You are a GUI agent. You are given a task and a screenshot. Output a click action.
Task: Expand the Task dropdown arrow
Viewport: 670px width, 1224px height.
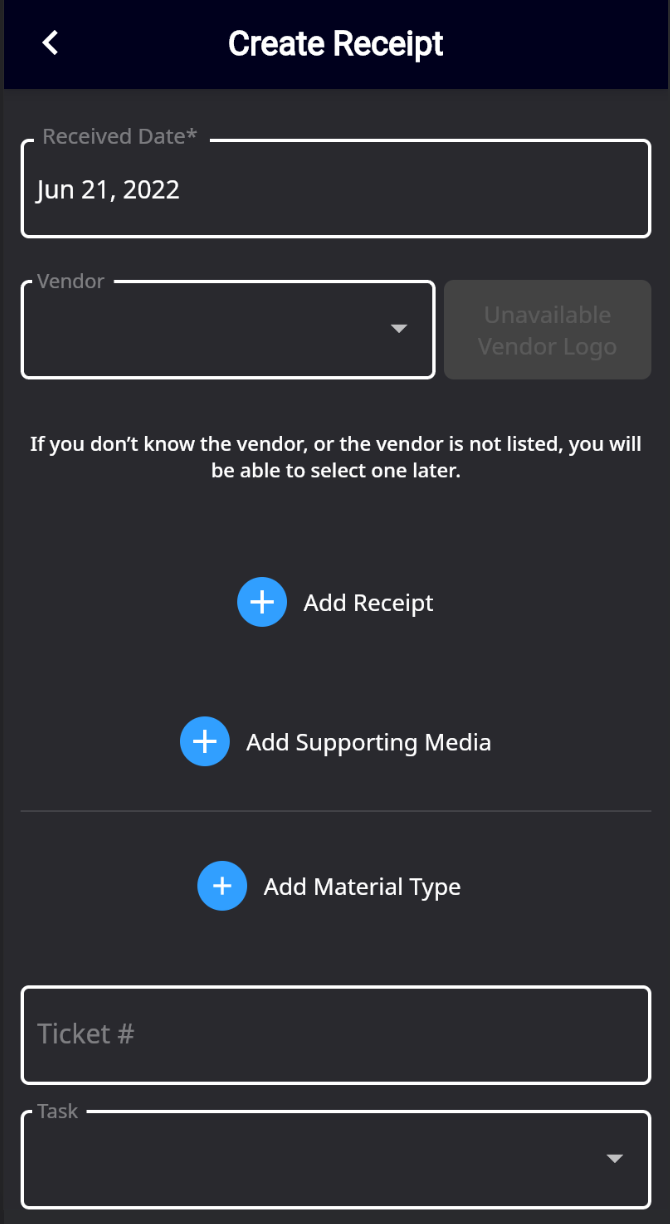(x=615, y=1158)
